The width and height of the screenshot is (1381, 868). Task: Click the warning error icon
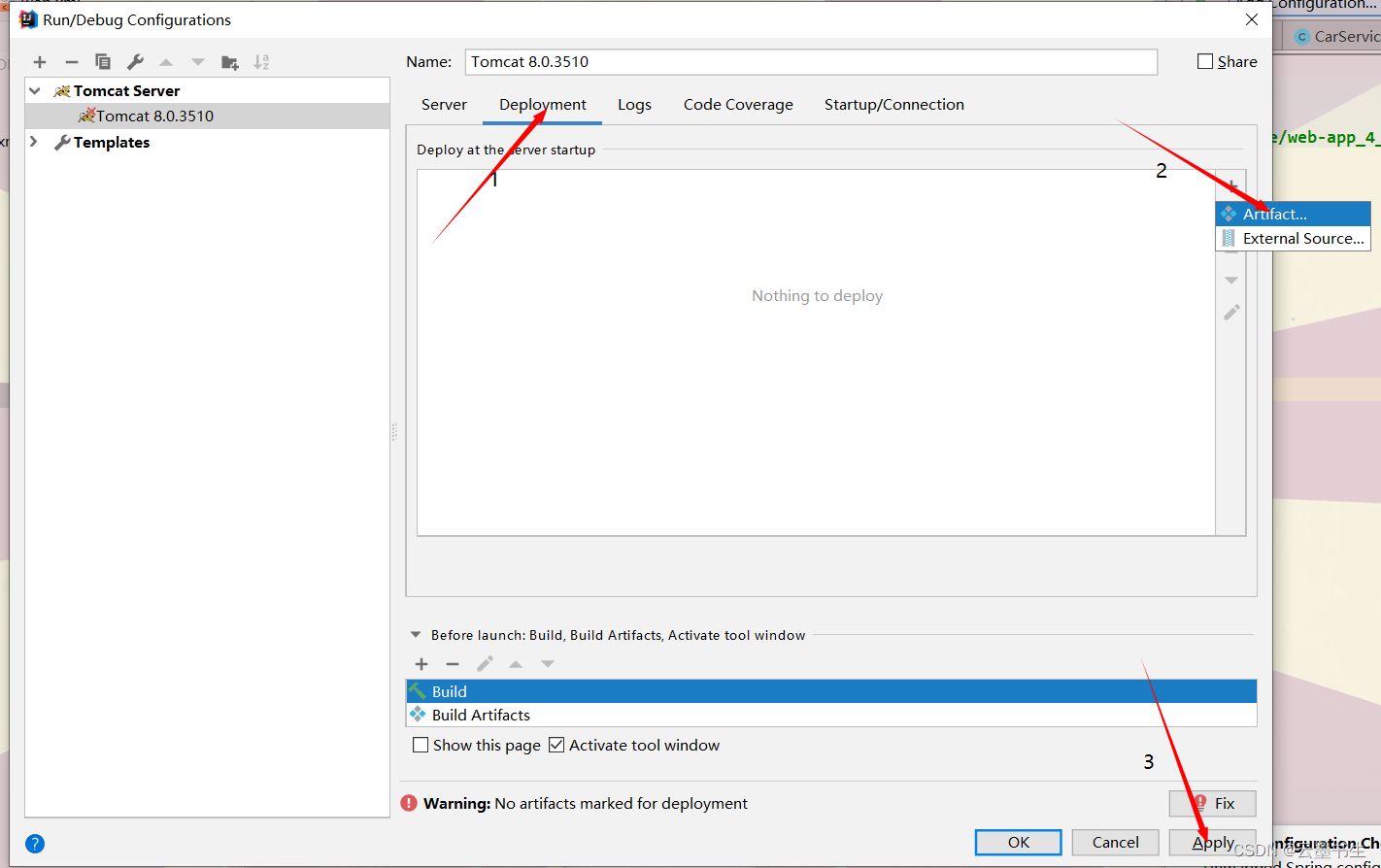pyautogui.click(x=409, y=803)
